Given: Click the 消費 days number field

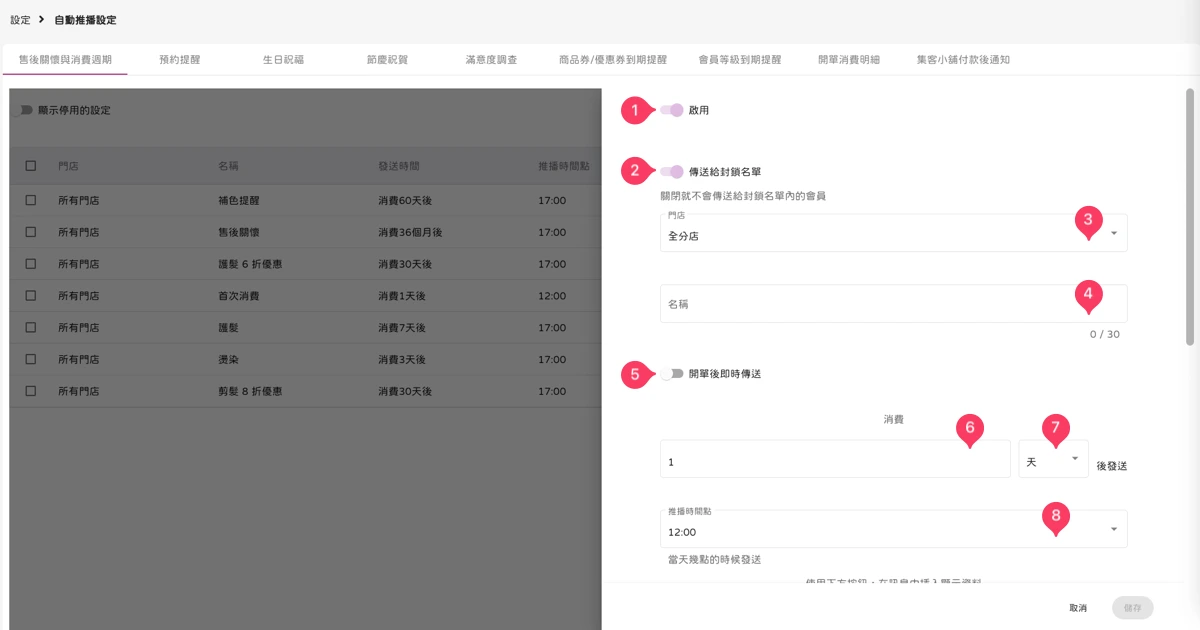Looking at the screenshot, I should 835,459.
